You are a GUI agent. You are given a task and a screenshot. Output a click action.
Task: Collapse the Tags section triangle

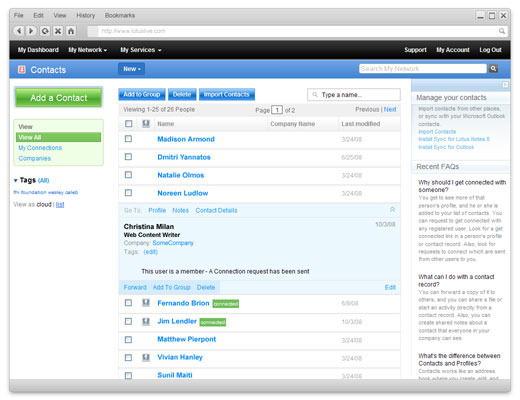15,180
